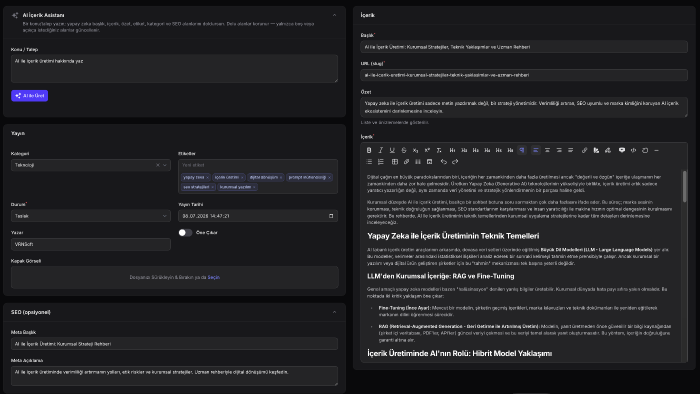Redo the edit in the editor
700x394 pixels.
click(455, 162)
